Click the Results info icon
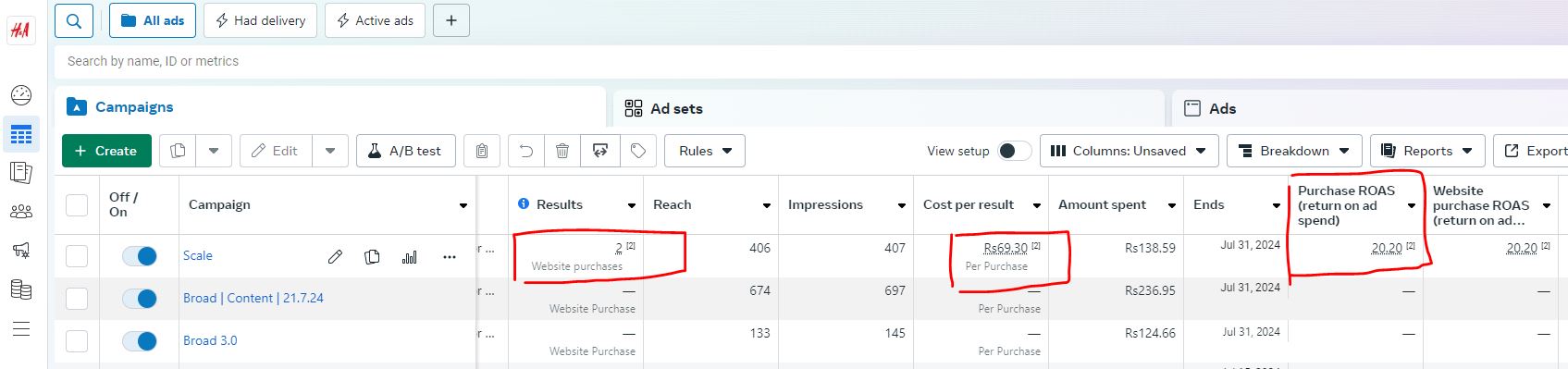 point(524,203)
